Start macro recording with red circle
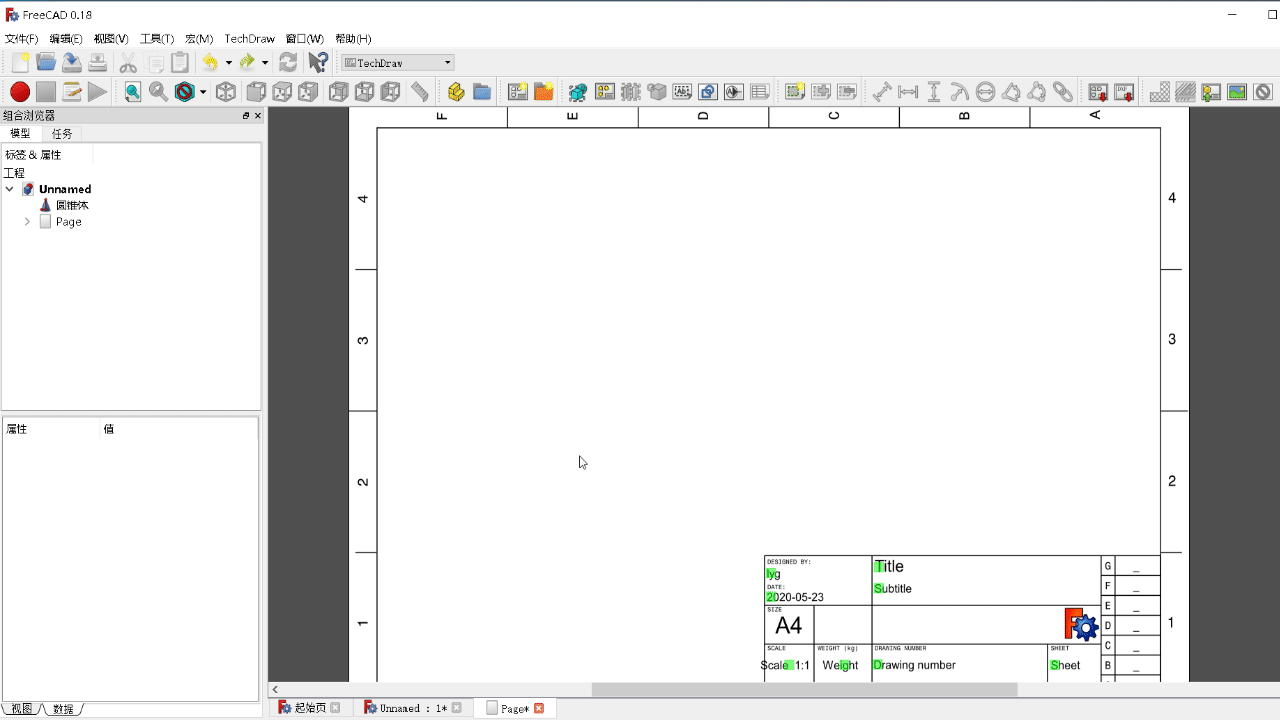 [x=20, y=92]
